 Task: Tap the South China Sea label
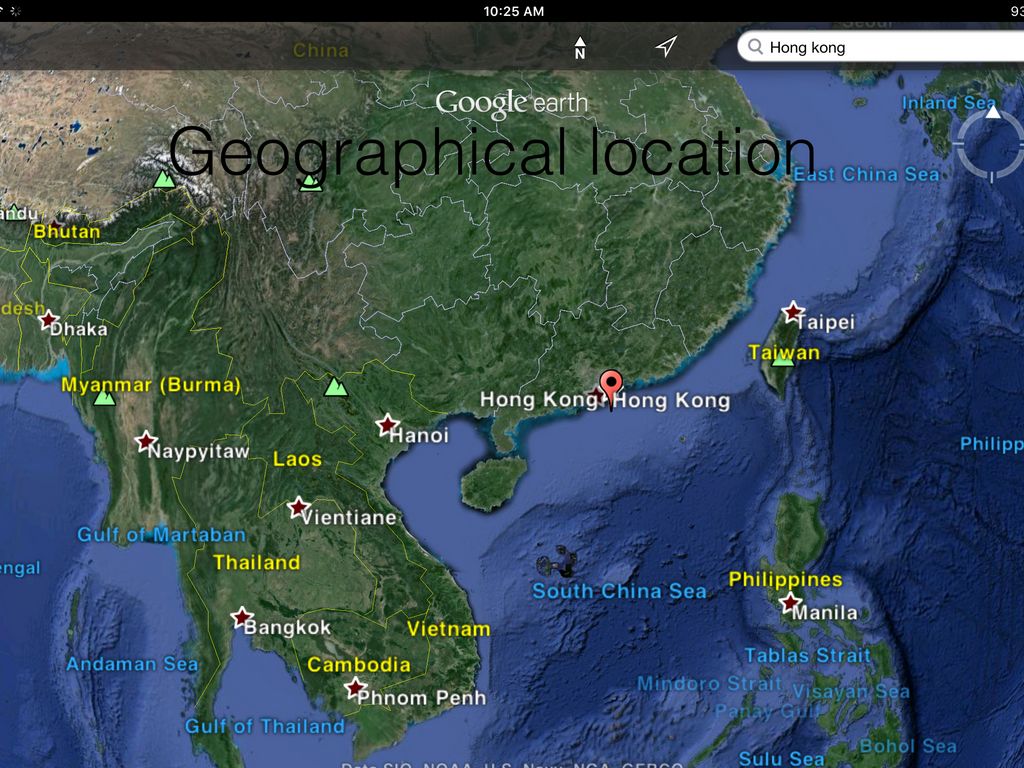(x=619, y=591)
